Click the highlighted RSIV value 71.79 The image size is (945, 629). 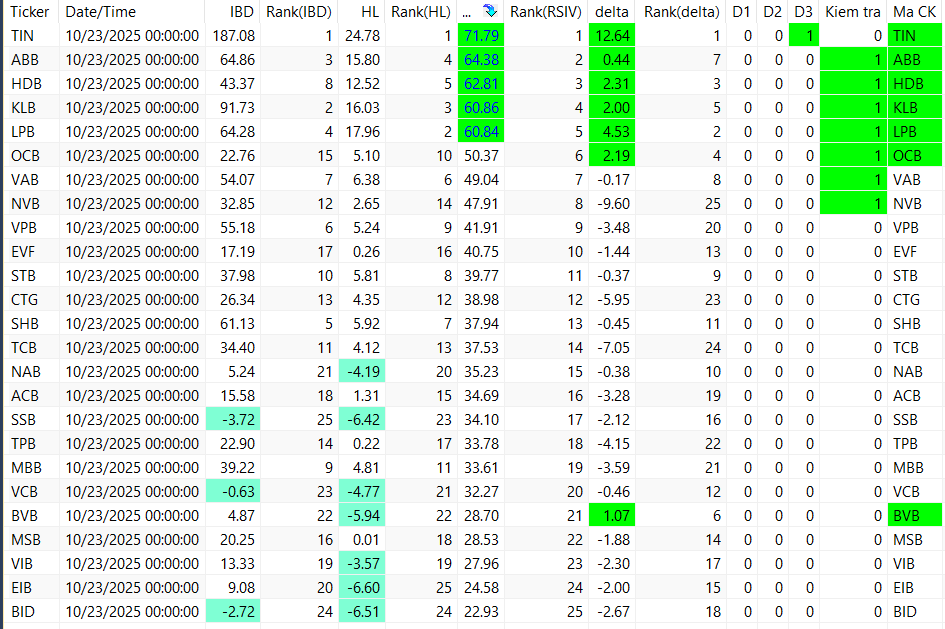pos(481,36)
